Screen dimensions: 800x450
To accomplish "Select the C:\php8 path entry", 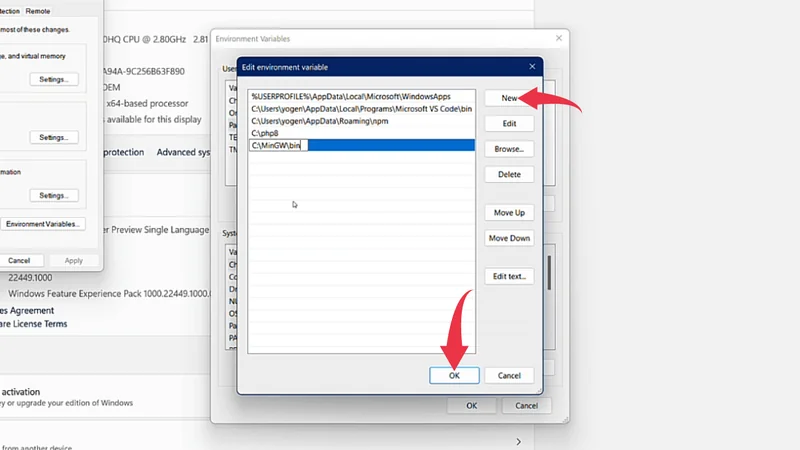I will click(x=265, y=133).
